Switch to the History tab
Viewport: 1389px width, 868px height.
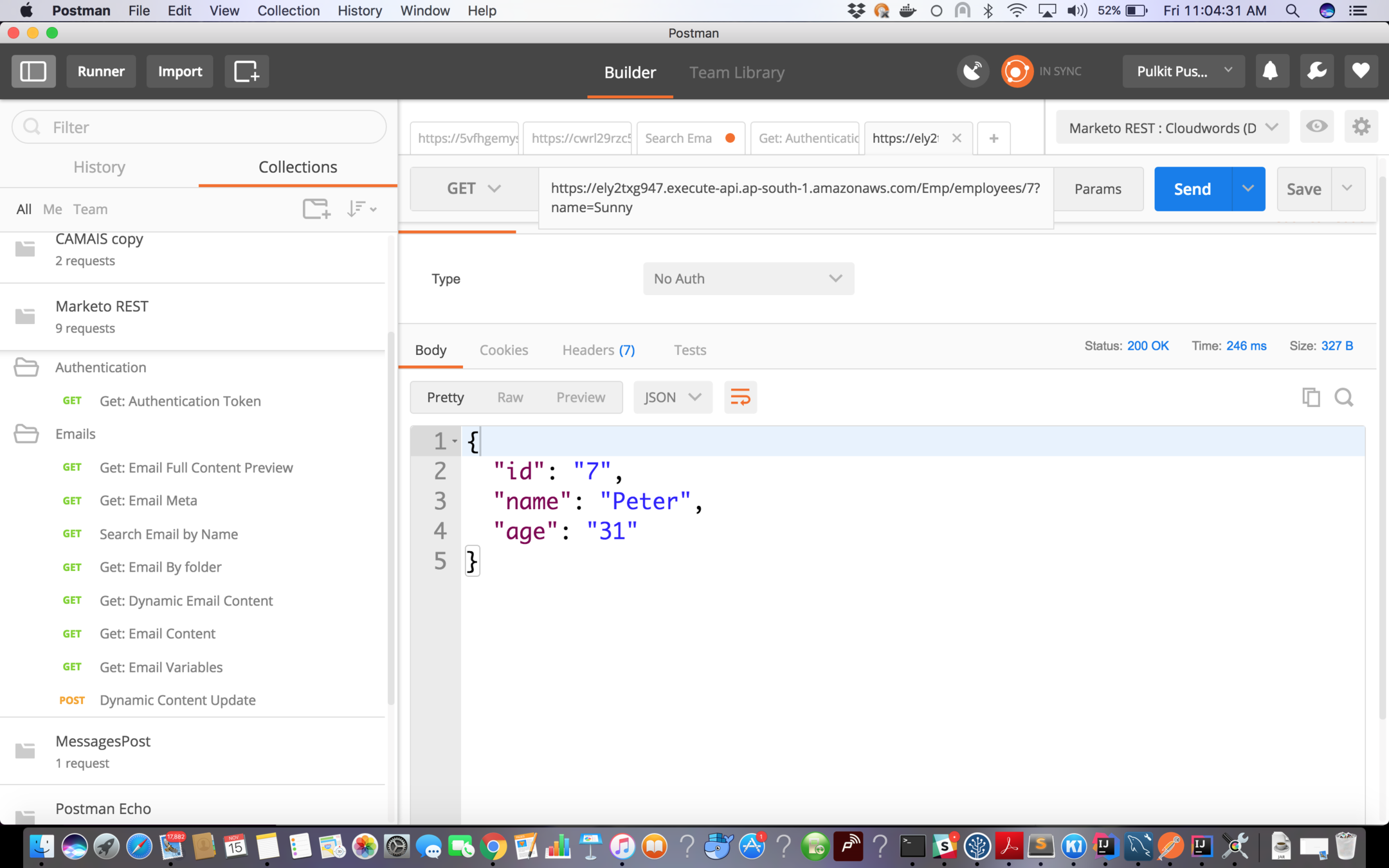pyautogui.click(x=99, y=167)
